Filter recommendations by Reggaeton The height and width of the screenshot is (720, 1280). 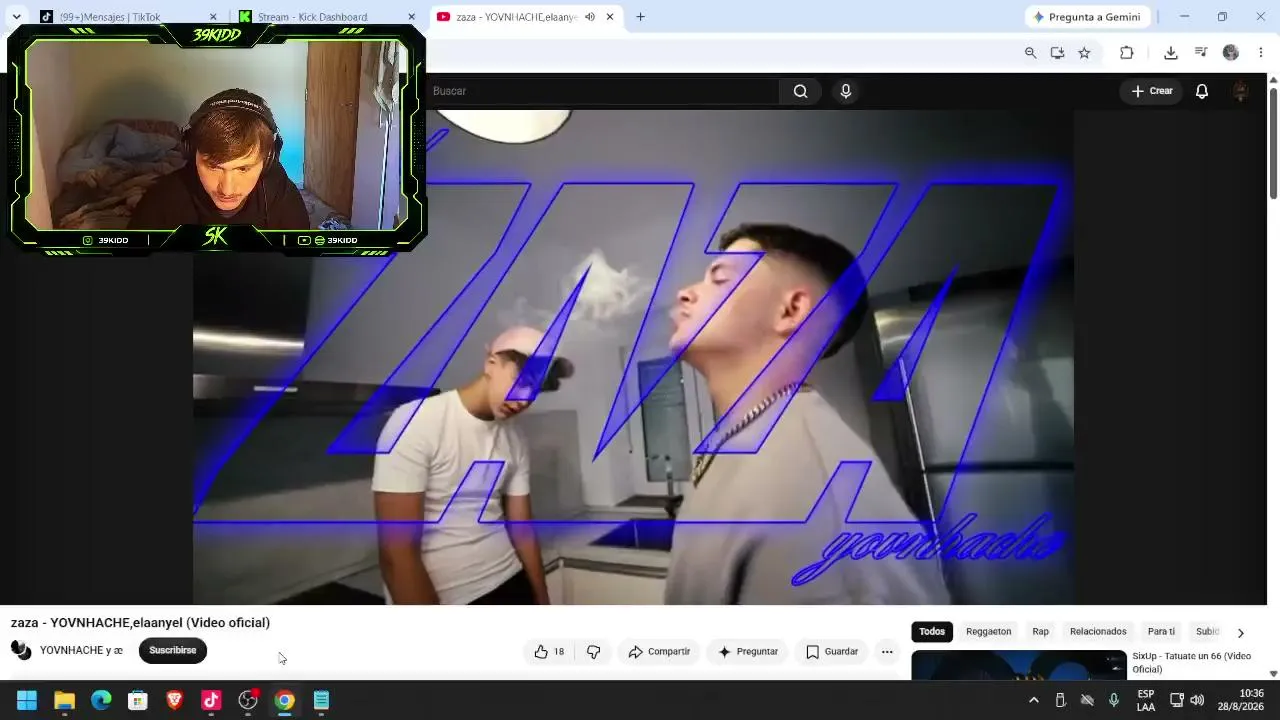coord(988,632)
